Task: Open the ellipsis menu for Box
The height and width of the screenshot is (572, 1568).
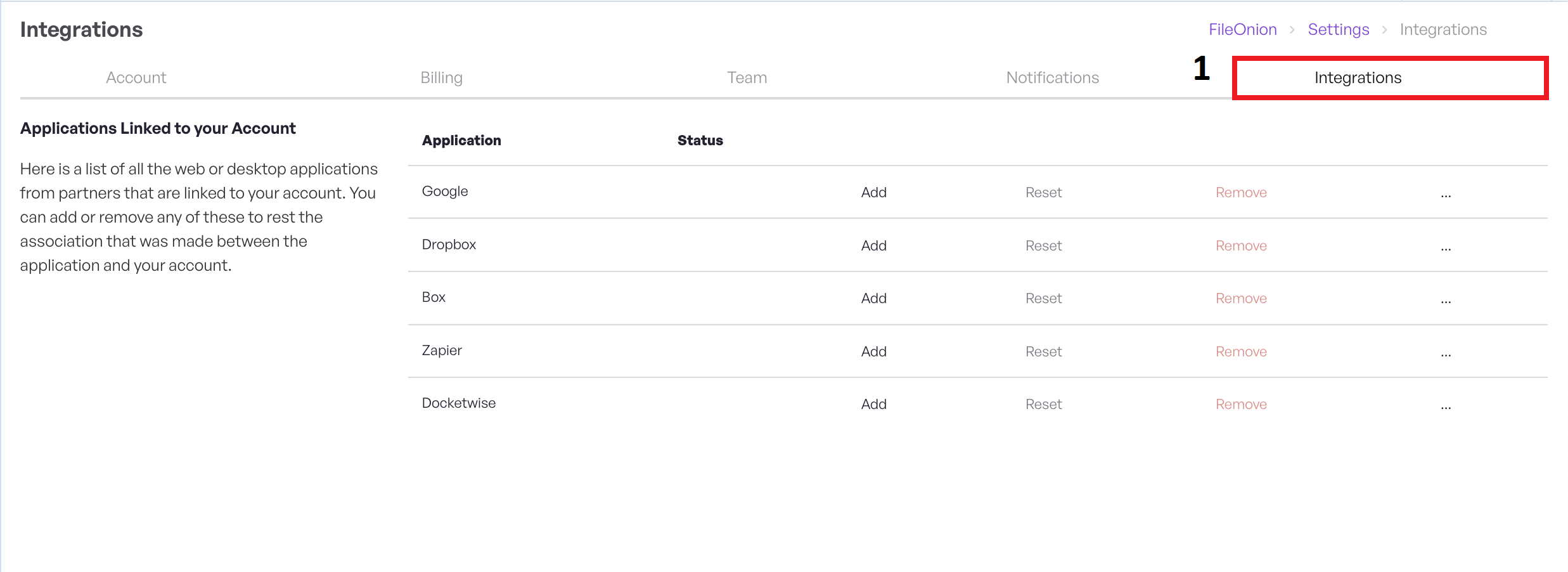Action: (x=1445, y=300)
